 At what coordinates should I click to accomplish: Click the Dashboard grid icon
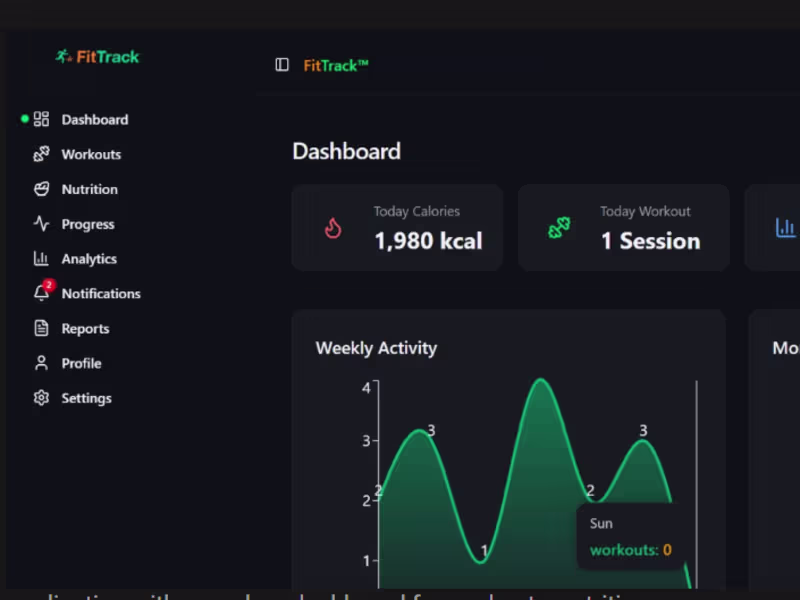(x=41, y=119)
